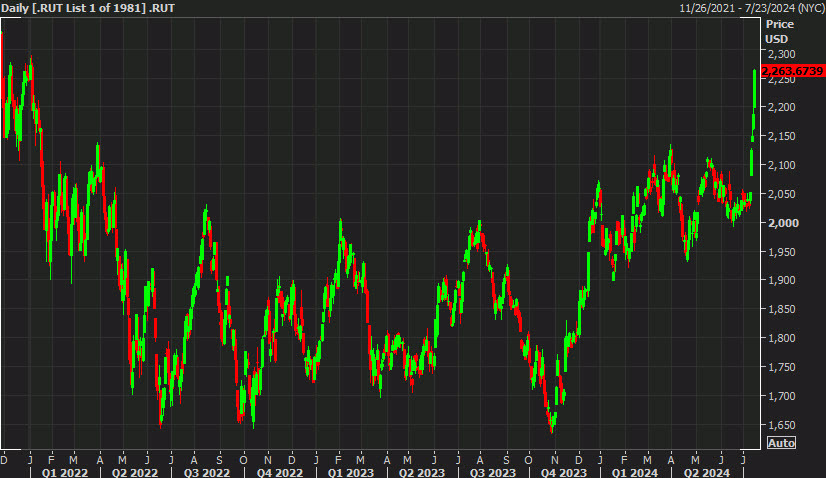This screenshot has width=826, height=478.
Task: Click the 'USD' currency label
Action: pos(776,39)
